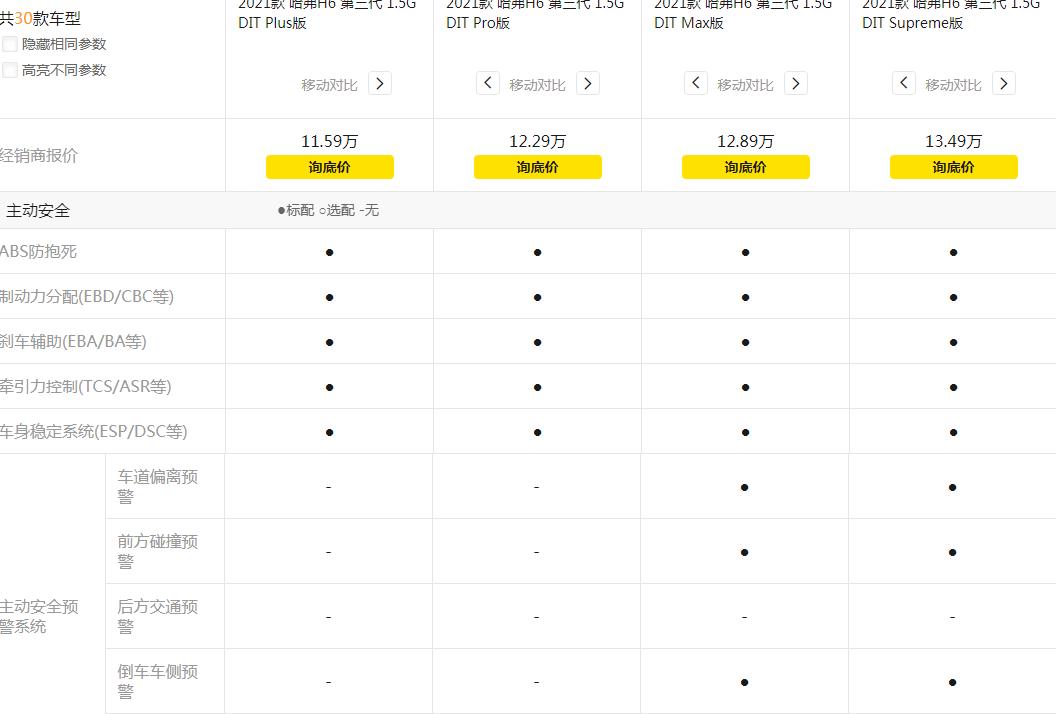Image resolution: width=1056 pixels, height=714 pixels.
Task: Enable the 高亮不同参数 checkbox
Action: 10,70
